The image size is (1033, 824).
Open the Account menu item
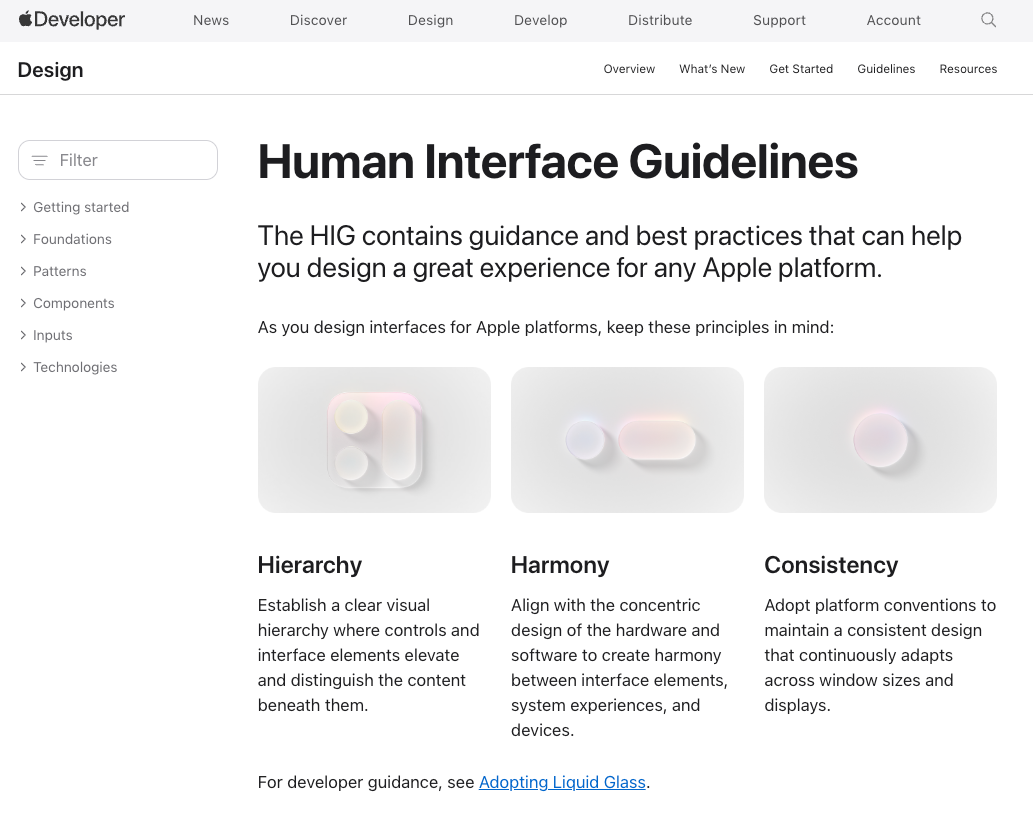(893, 20)
